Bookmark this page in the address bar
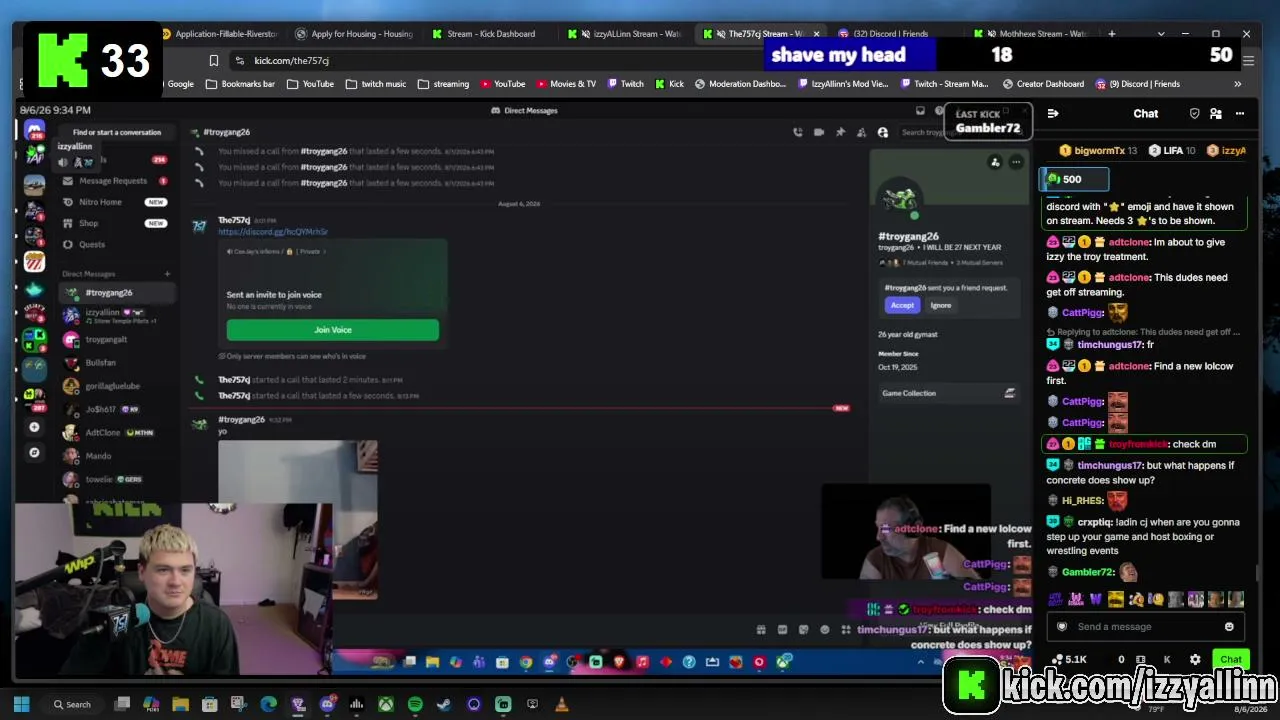The image size is (1280, 720). 213,61
